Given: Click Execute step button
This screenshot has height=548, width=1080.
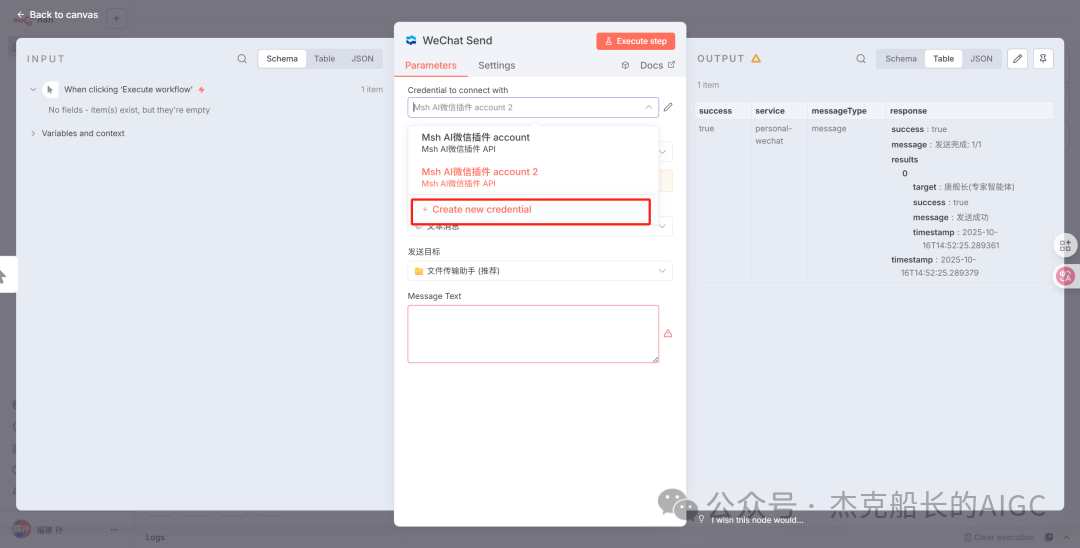Looking at the screenshot, I should 635,41.
